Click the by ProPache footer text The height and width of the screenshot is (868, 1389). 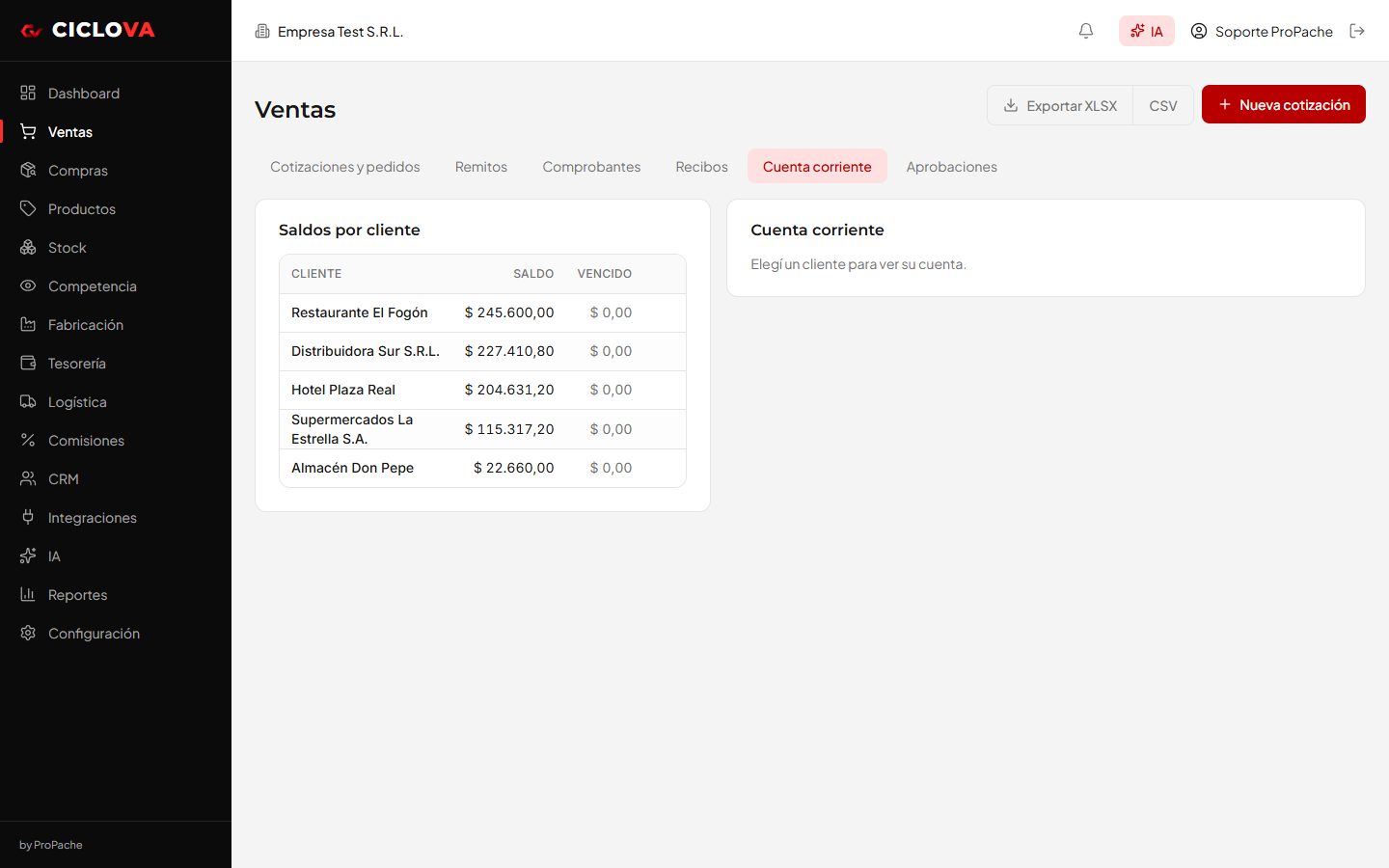[51, 845]
